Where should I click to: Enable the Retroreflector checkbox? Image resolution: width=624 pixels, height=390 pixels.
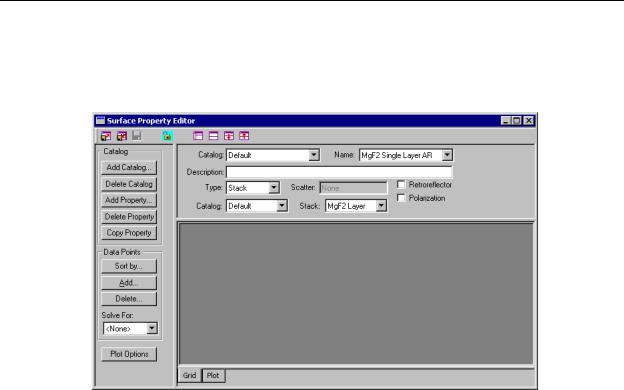click(401, 184)
